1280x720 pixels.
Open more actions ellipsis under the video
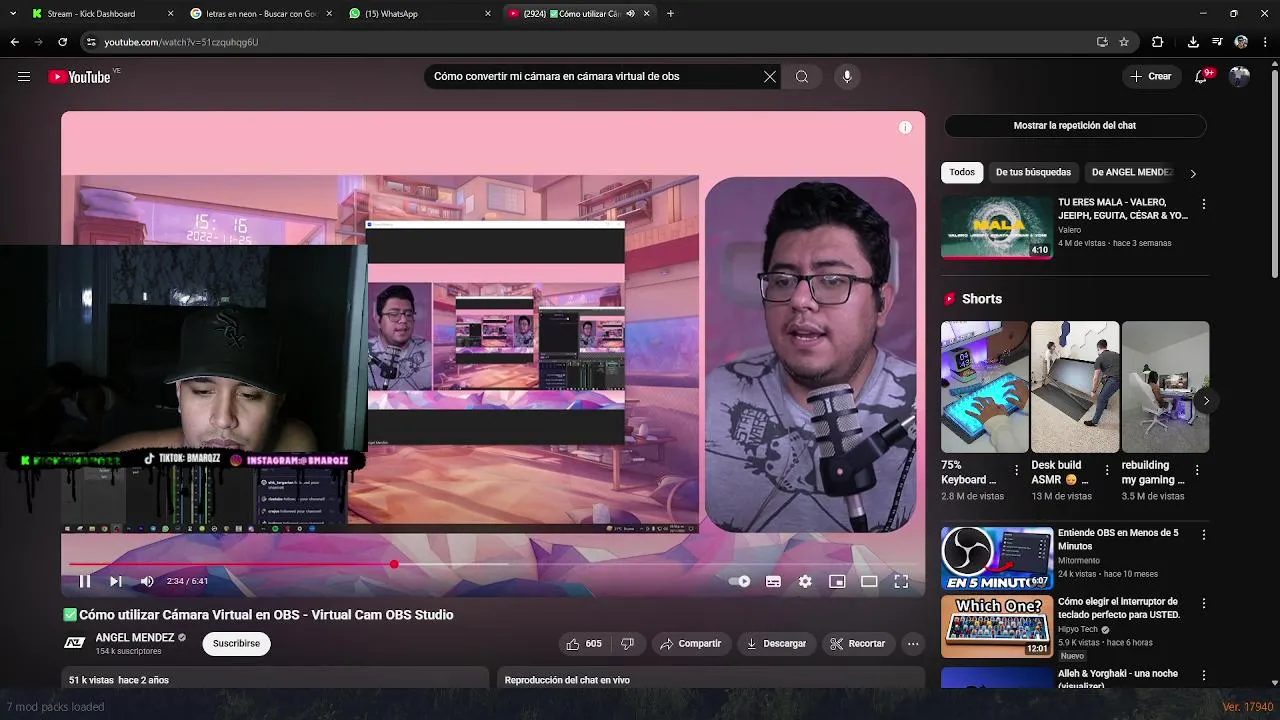[x=913, y=644]
